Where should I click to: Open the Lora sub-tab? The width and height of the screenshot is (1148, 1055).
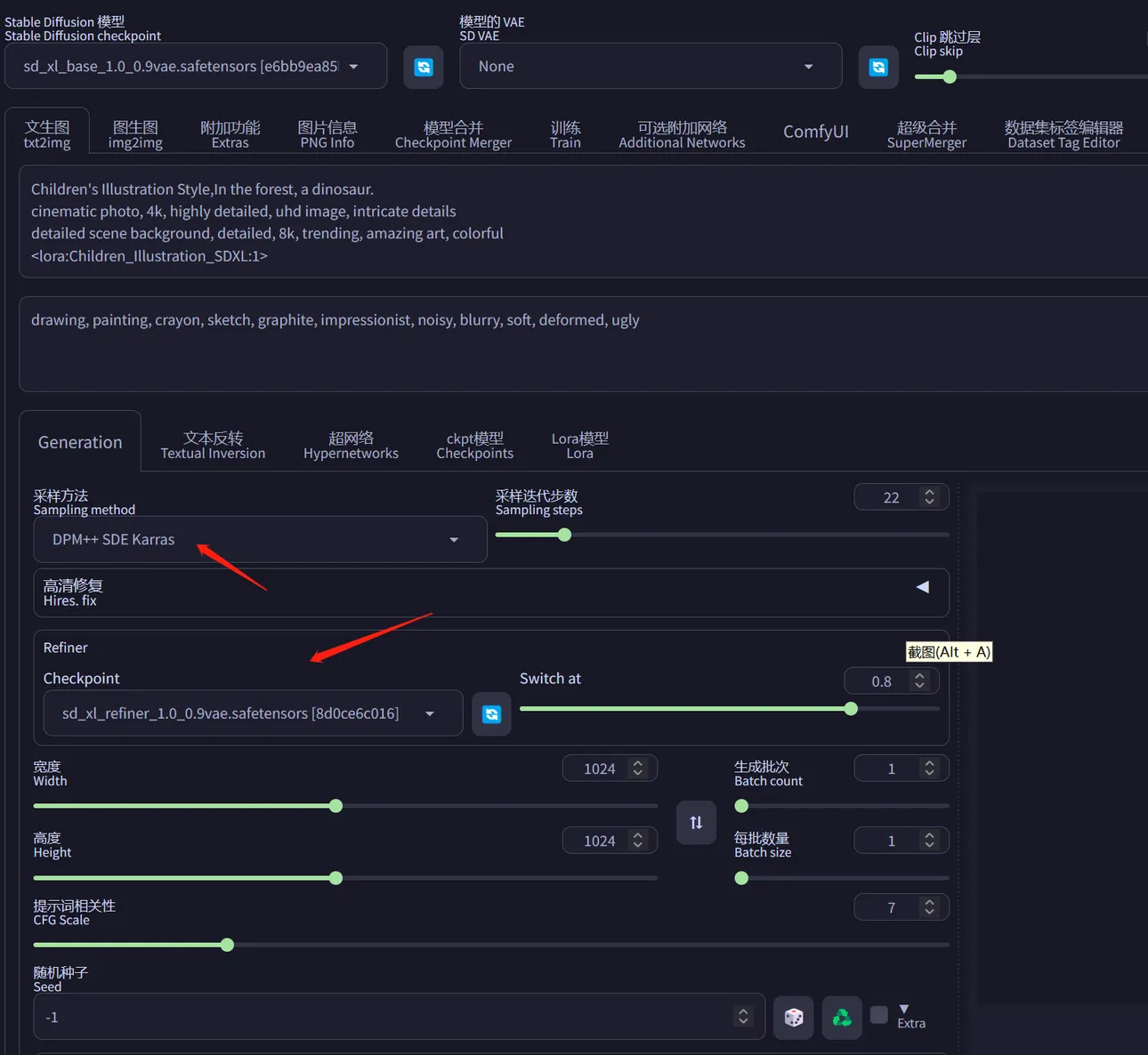pos(579,445)
